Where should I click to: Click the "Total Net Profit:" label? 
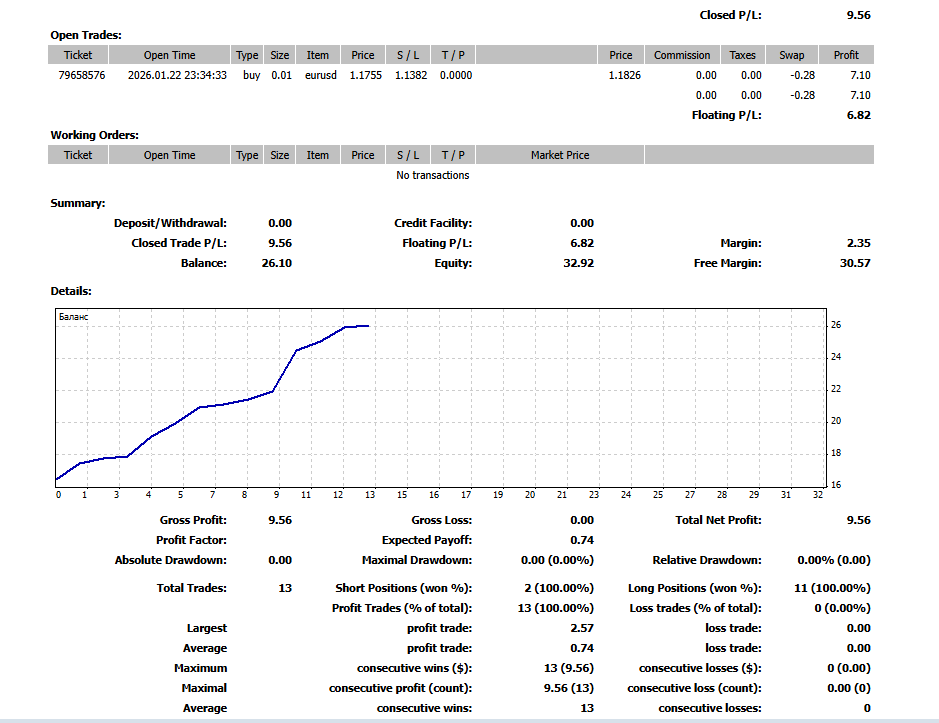[x=718, y=520]
